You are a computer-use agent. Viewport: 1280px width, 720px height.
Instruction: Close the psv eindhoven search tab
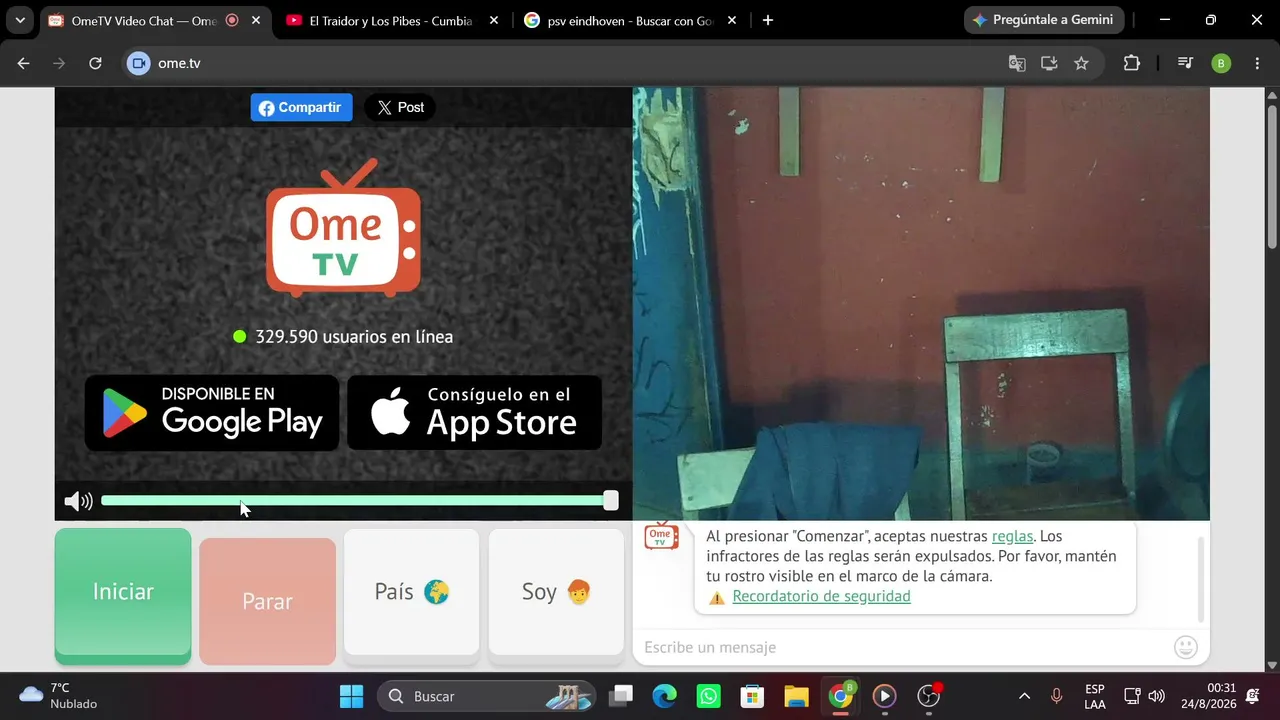pos(732,21)
